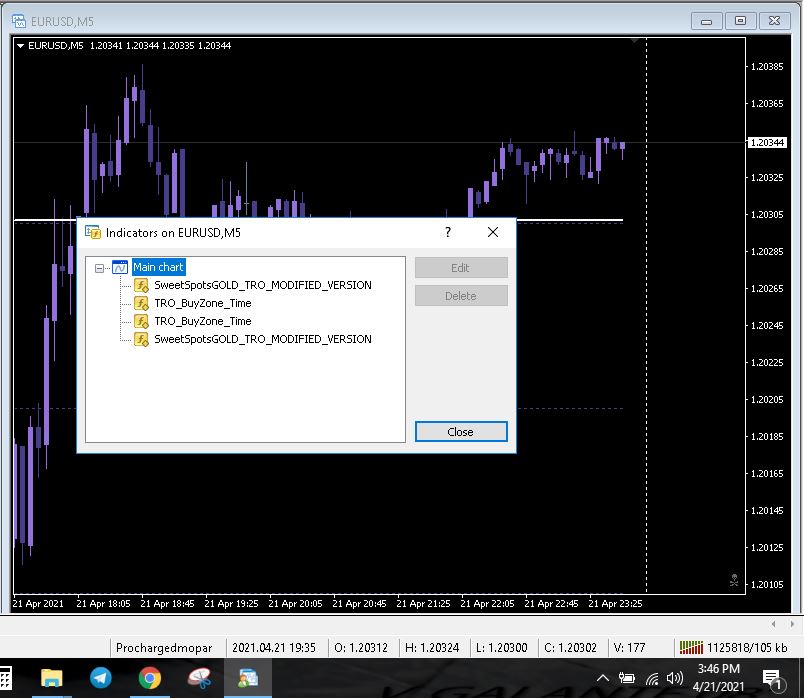Open the EURUSD,M5 chart triangle dropdown
Image resolution: width=804 pixels, height=698 pixels.
pyautogui.click(x=21, y=45)
